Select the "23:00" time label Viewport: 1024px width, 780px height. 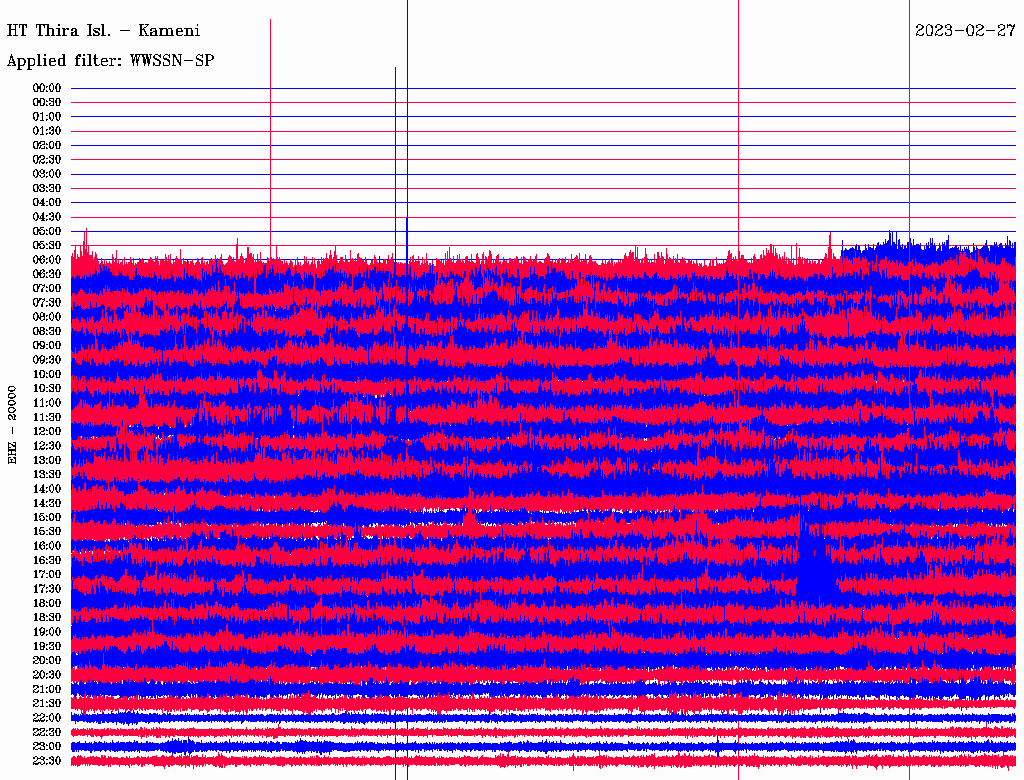pos(47,747)
